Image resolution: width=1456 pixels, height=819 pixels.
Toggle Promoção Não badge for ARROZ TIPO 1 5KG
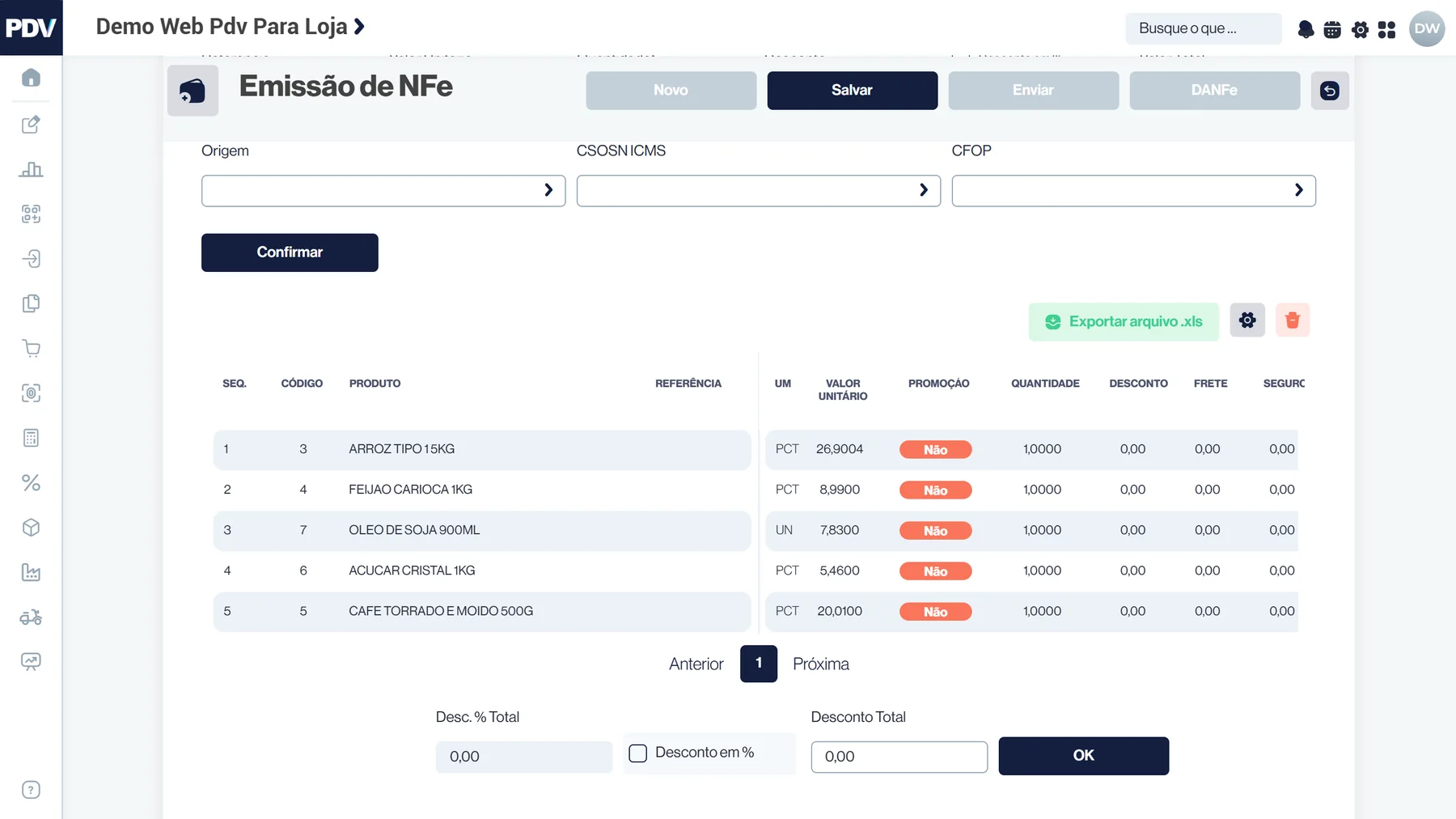point(936,450)
